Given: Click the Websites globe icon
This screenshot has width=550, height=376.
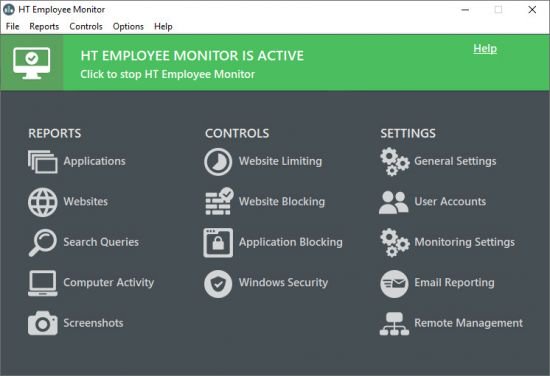Looking at the screenshot, I should click(x=42, y=202).
